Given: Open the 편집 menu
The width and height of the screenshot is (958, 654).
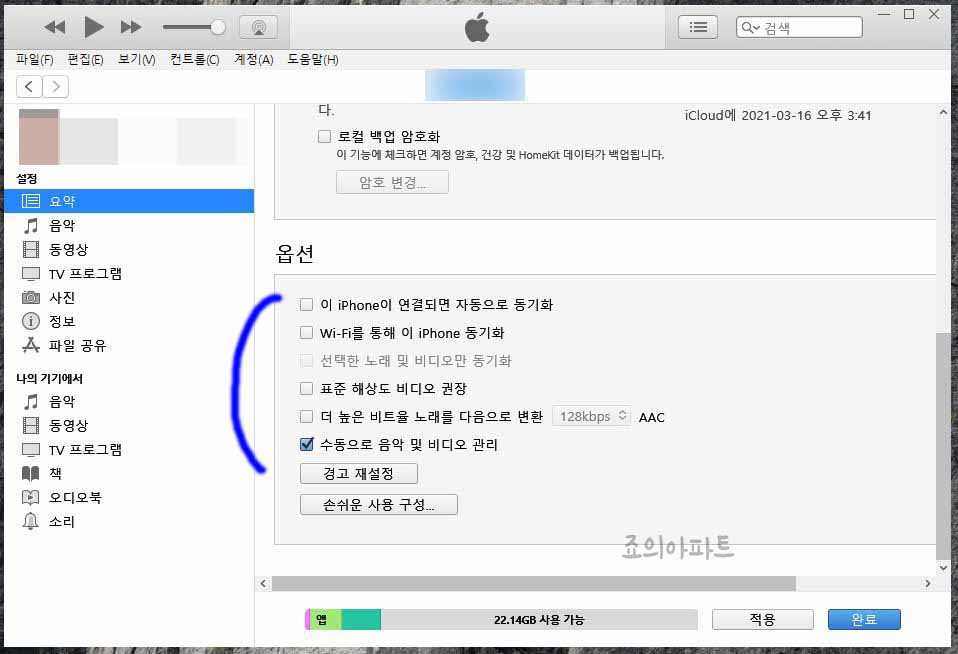Looking at the screenshot, I should [x=84, y=59].
